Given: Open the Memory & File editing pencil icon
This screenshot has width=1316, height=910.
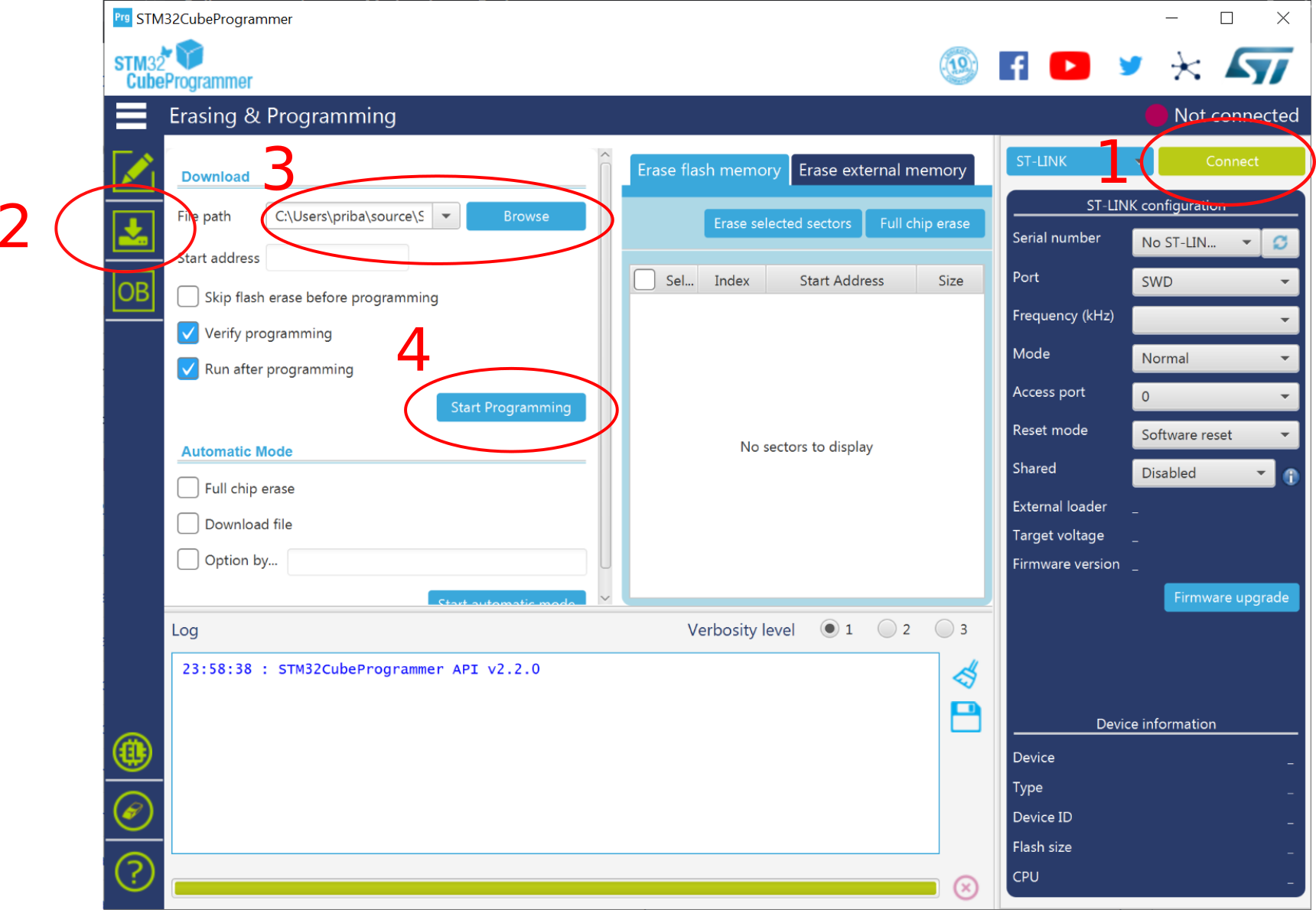Looking at the screenshot, I should coord(134,169).
